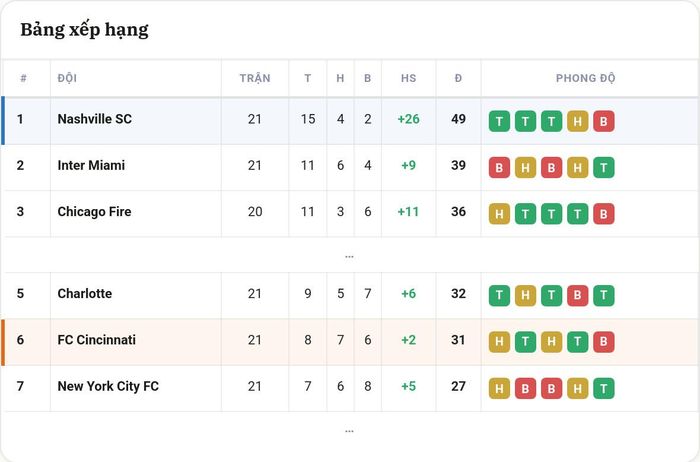Expand hidden rows below New York City FC
700x462 pixels.
[349, 431]
